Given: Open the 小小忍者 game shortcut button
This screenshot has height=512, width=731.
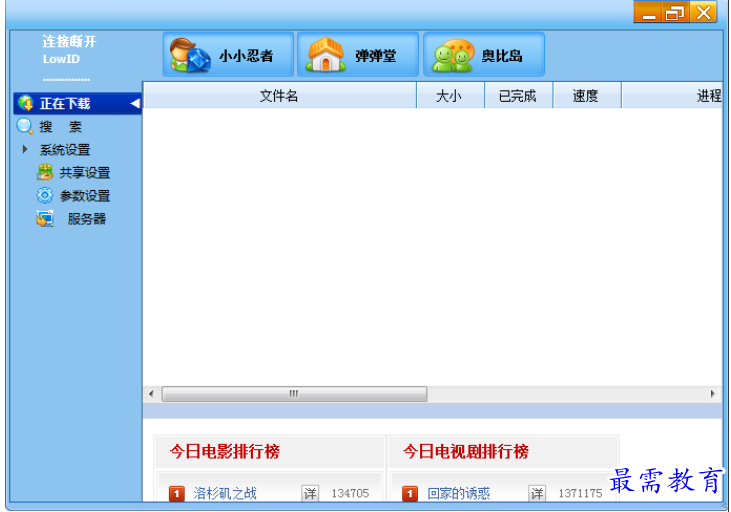Looking at the screenshot, I should (x=228, y=55).
